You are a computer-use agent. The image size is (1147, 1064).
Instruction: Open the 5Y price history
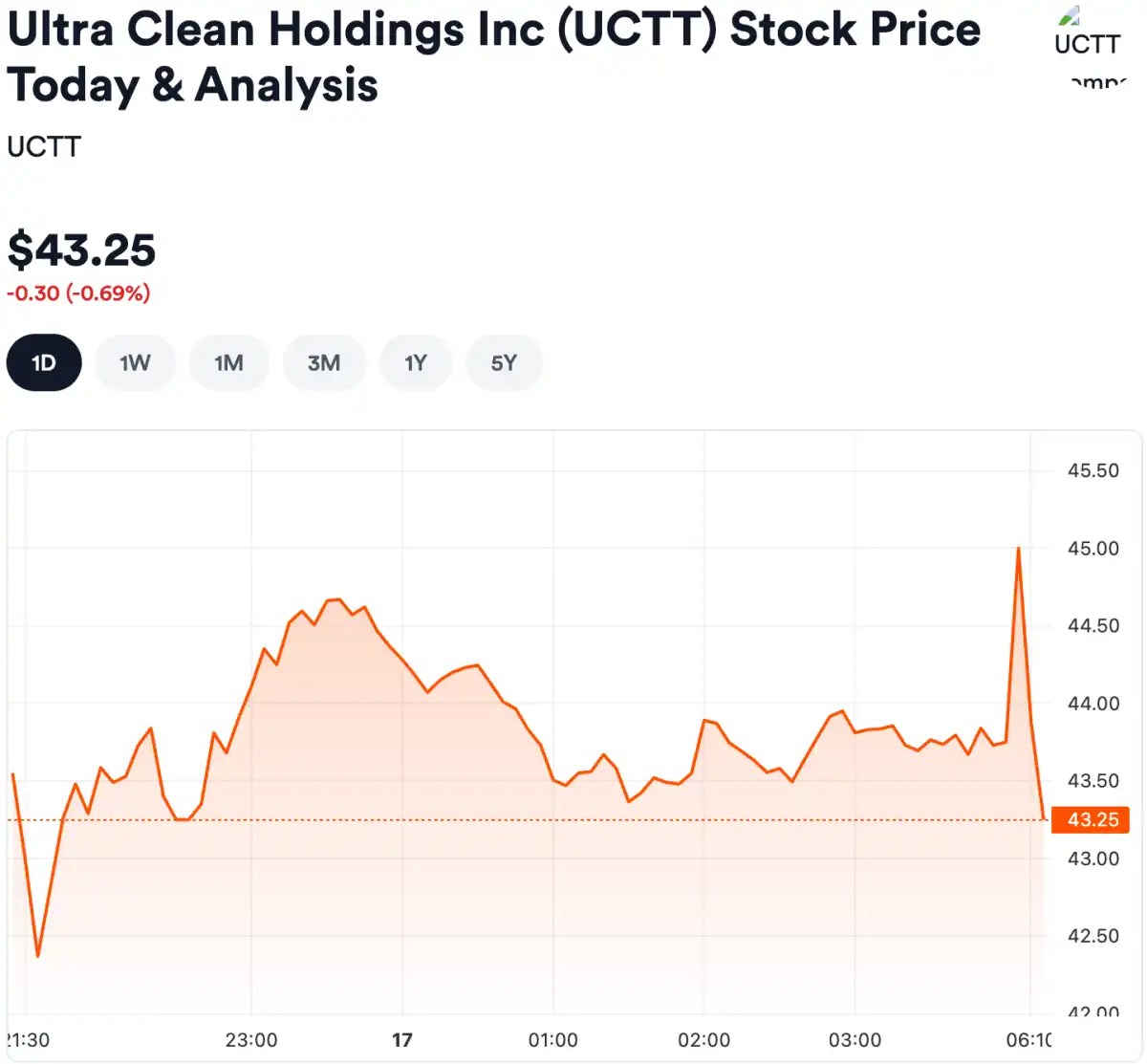[504, 363]
